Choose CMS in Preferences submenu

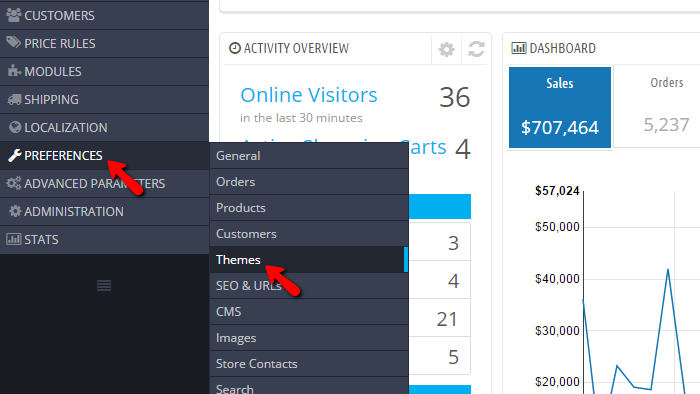(309, 311)
